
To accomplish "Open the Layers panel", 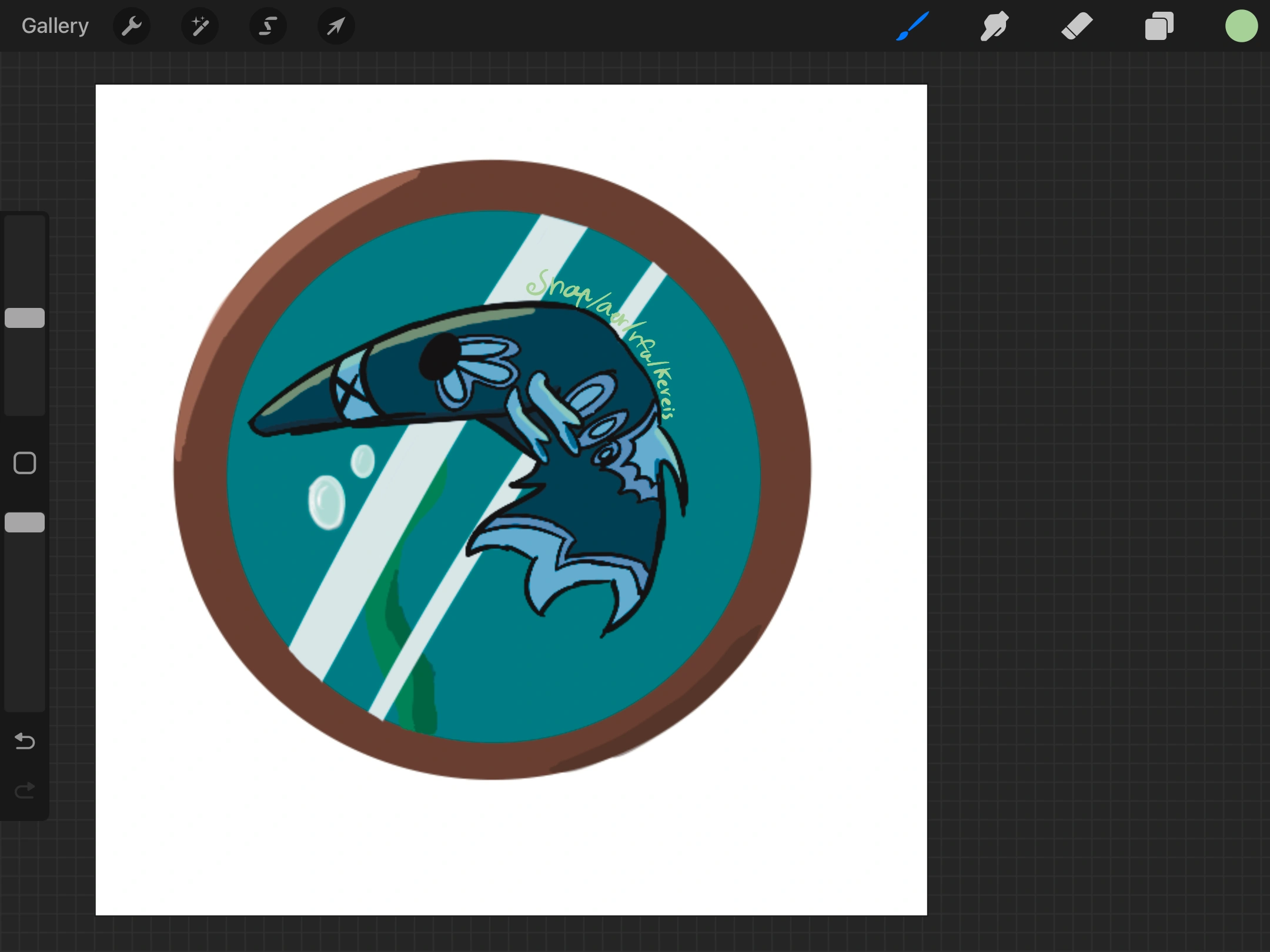I will (x=1159, y=26).
